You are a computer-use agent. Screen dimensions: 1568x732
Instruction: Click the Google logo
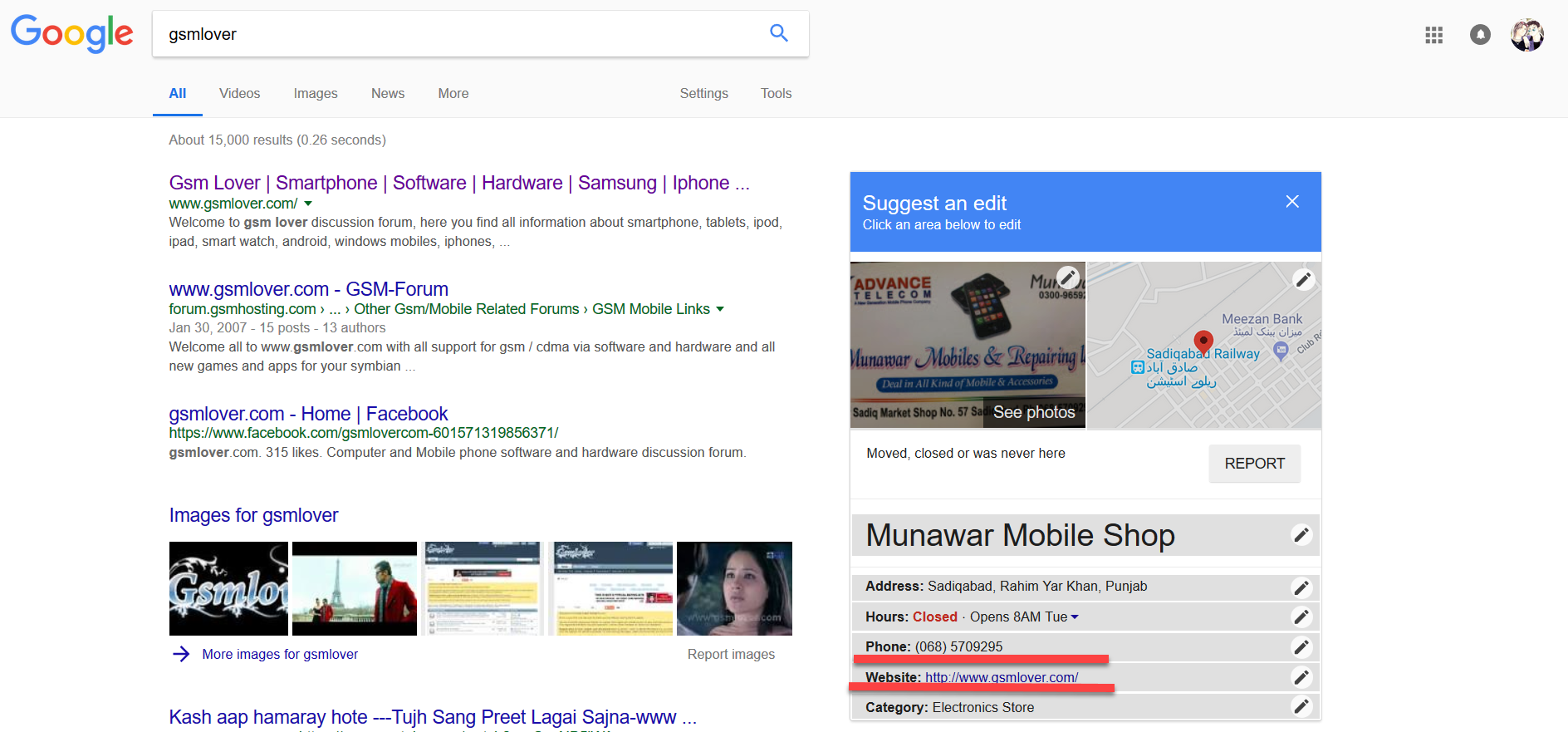point(71,34)
